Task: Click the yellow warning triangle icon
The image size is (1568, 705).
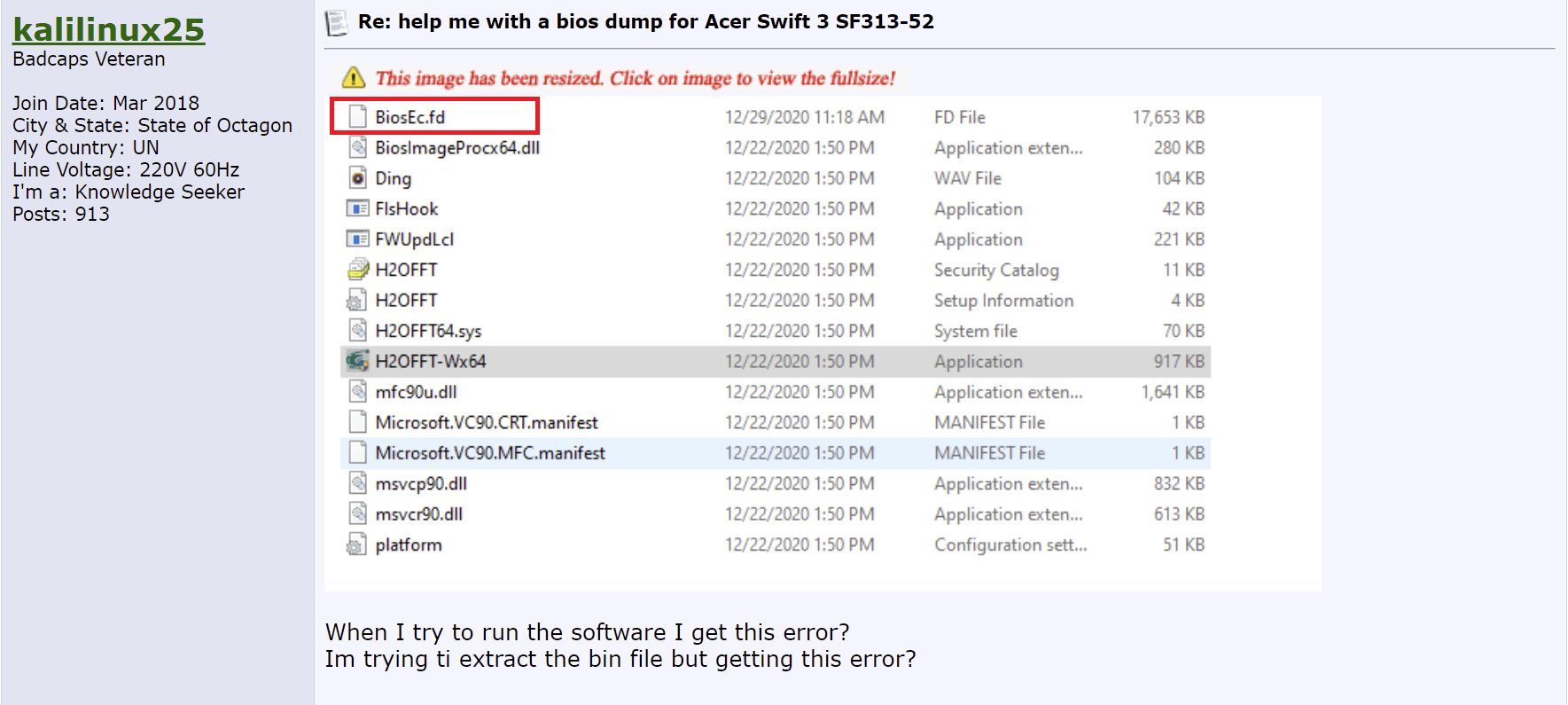Action: pyautogui.click(x=354, y=78)
